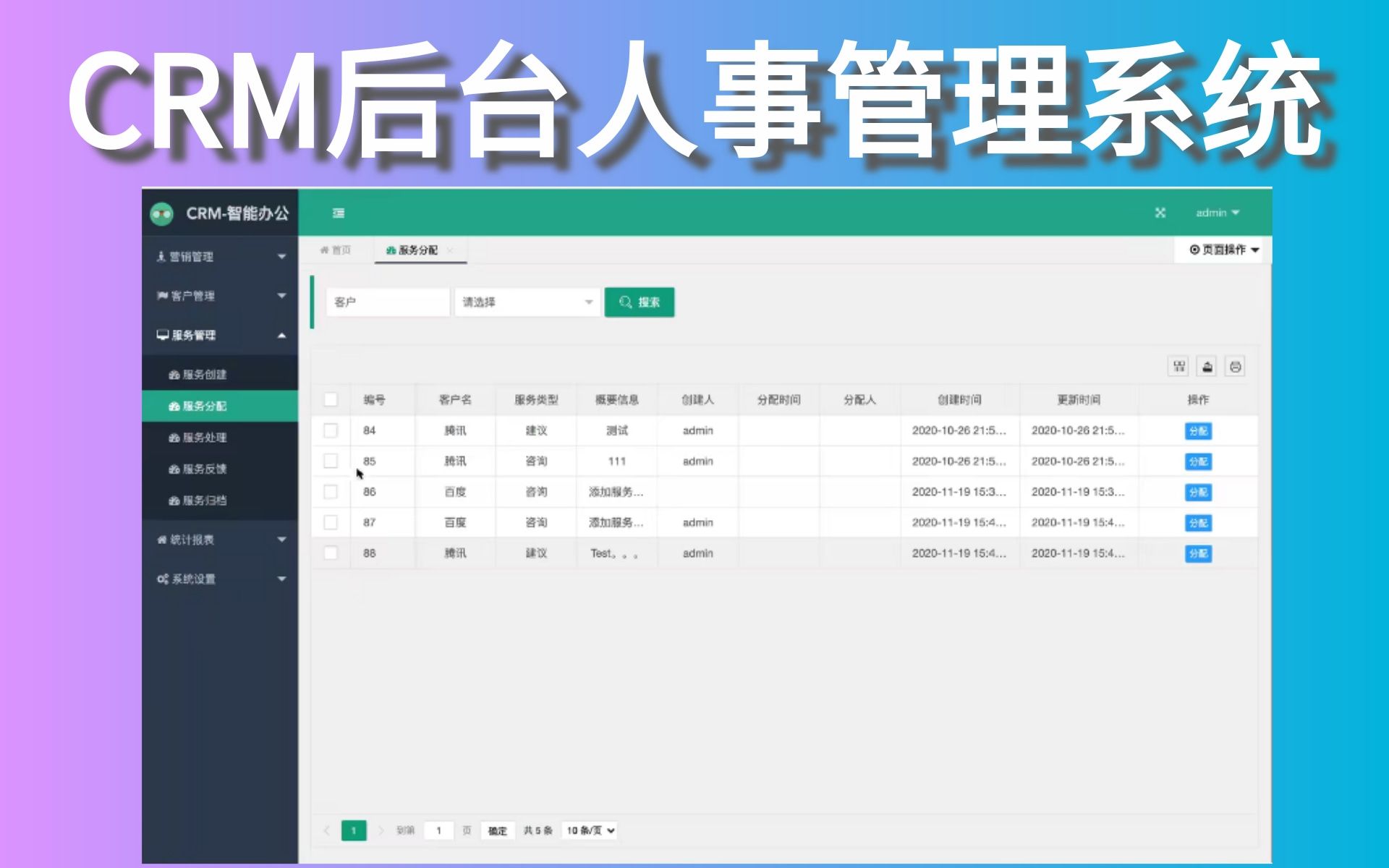1389x868 pixels.
Task: Click the 服务类型 column header
Action: coord(536,399)
